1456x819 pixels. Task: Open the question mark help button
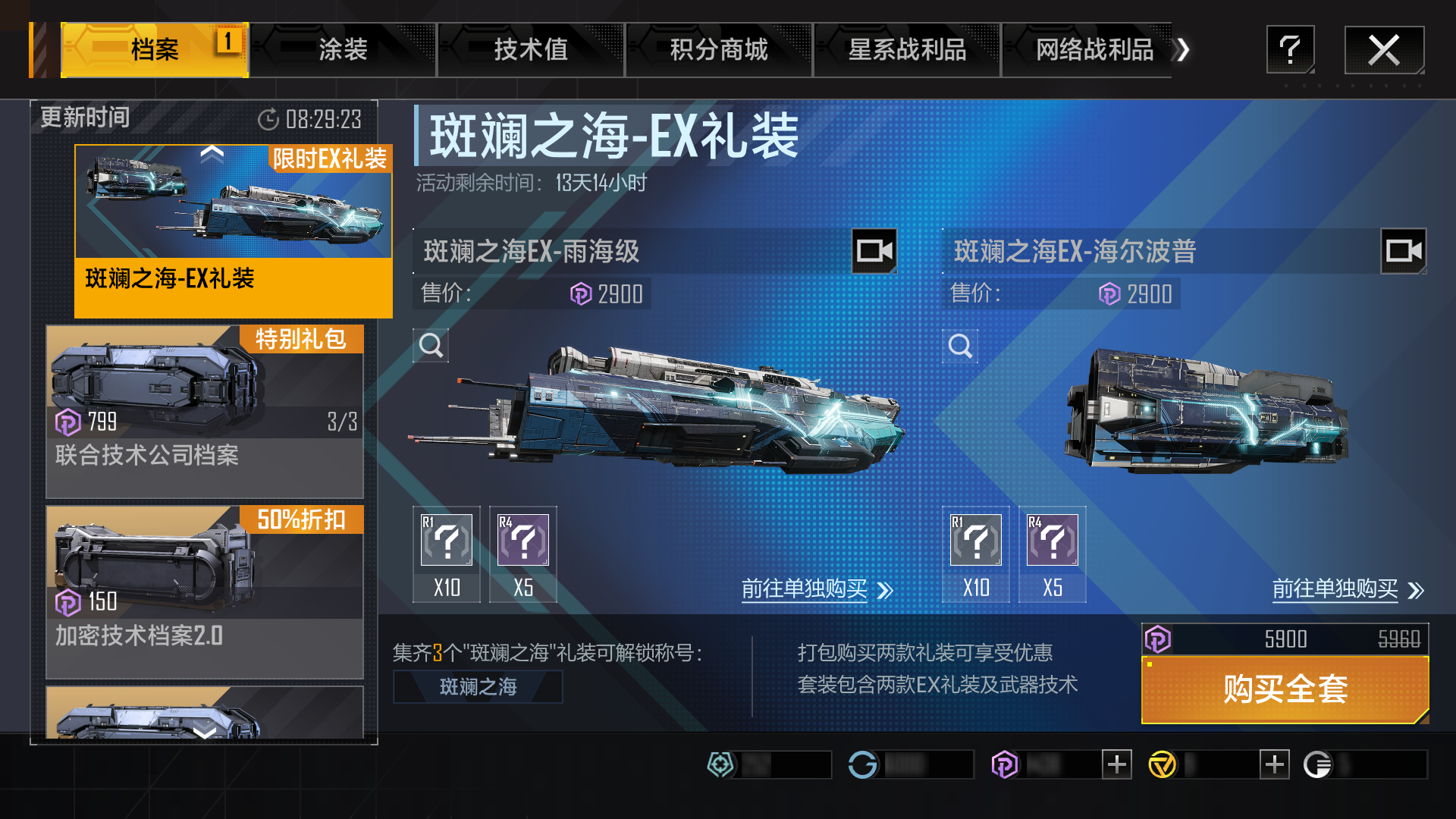point(1290,50)
